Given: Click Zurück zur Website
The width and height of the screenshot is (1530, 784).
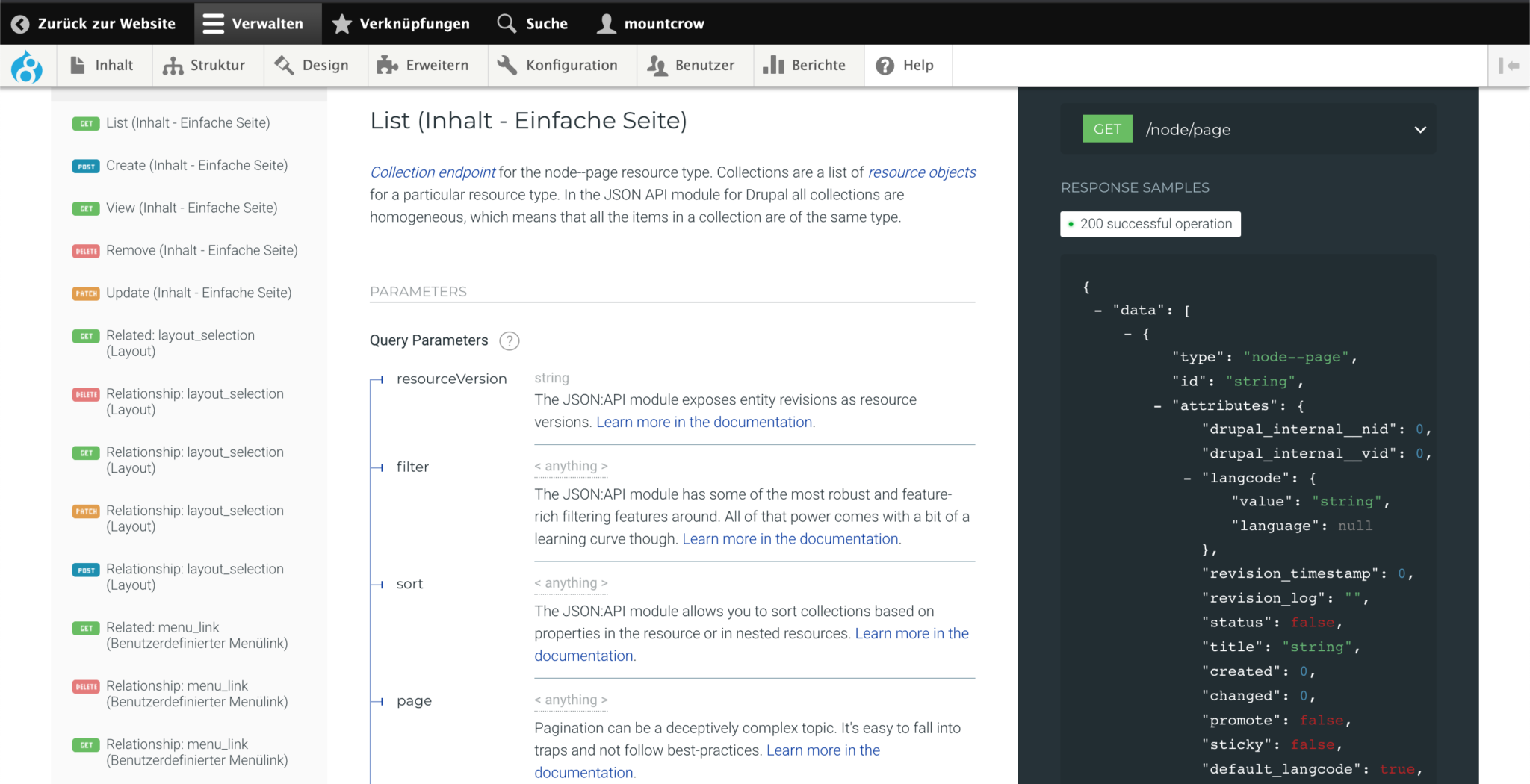Looking at the screenshot, I should tap(93, 22).
